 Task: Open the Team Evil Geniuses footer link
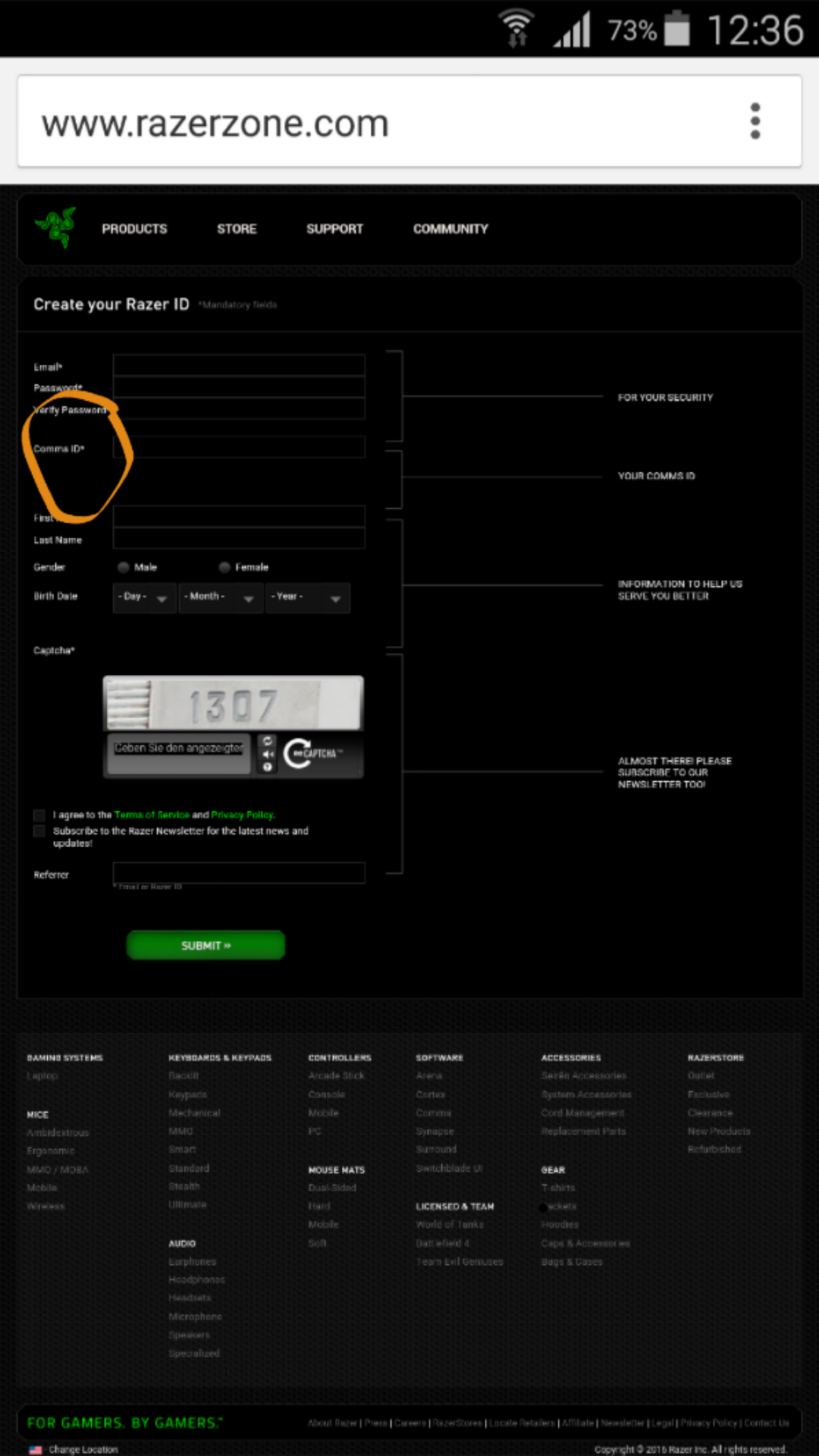[460, 1261]
